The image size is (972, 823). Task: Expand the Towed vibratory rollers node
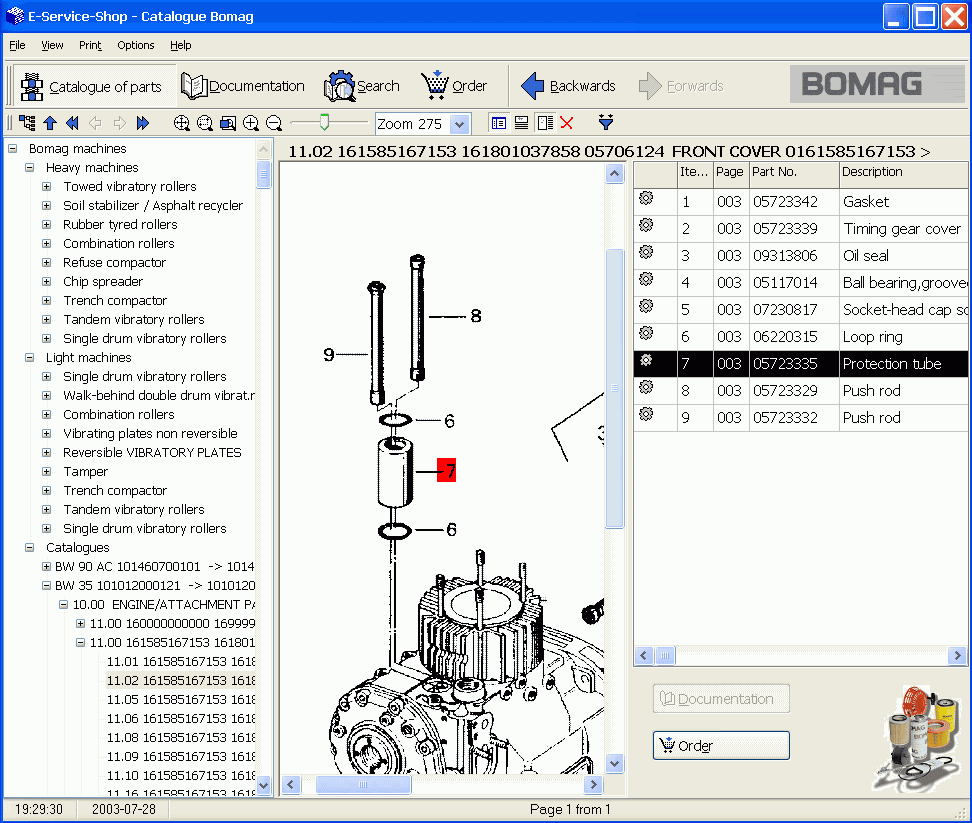click(46, 187)
